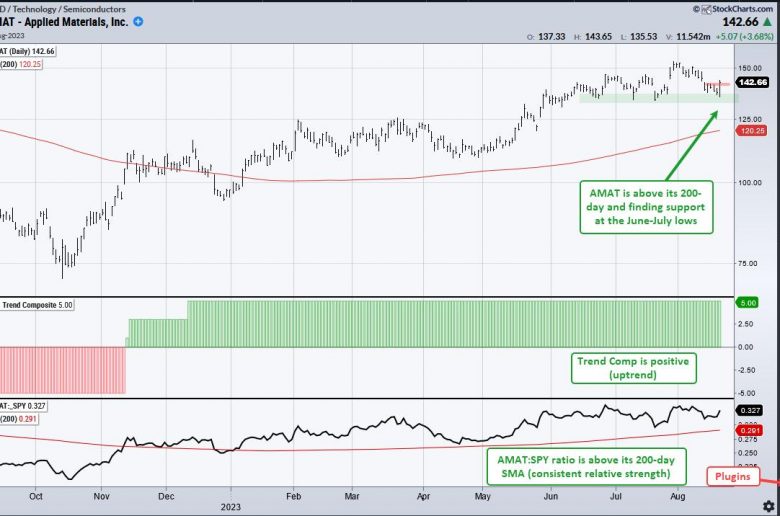Click the open value O: 137.33
This screenshot has width=780, height=516.
point(546,37)
